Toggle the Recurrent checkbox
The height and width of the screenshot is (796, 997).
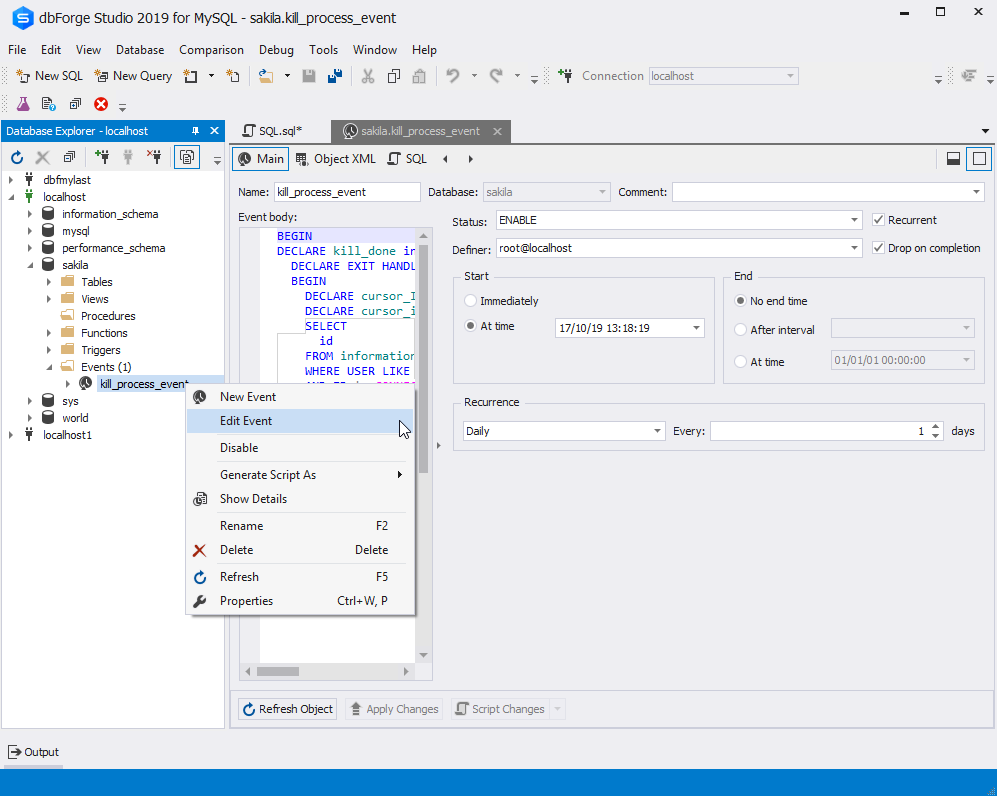(878, 220)
